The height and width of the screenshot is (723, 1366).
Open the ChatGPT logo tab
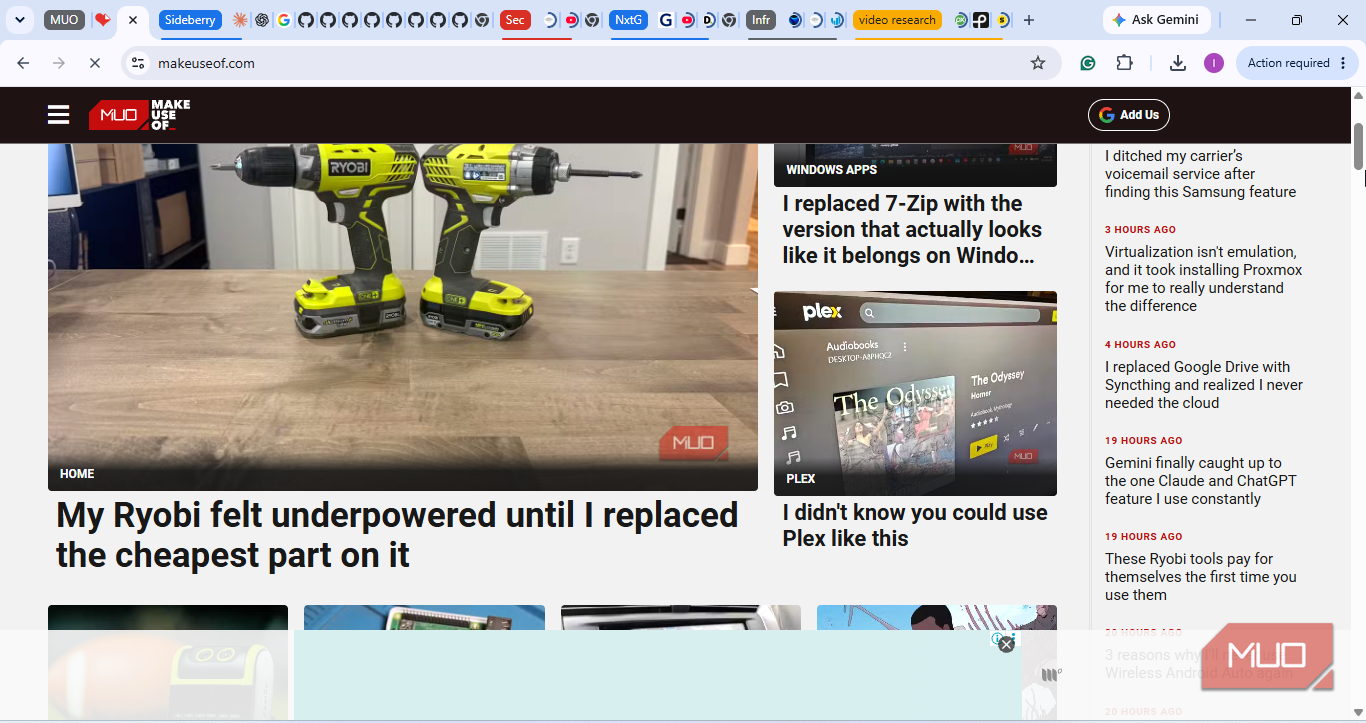[262, 20]
